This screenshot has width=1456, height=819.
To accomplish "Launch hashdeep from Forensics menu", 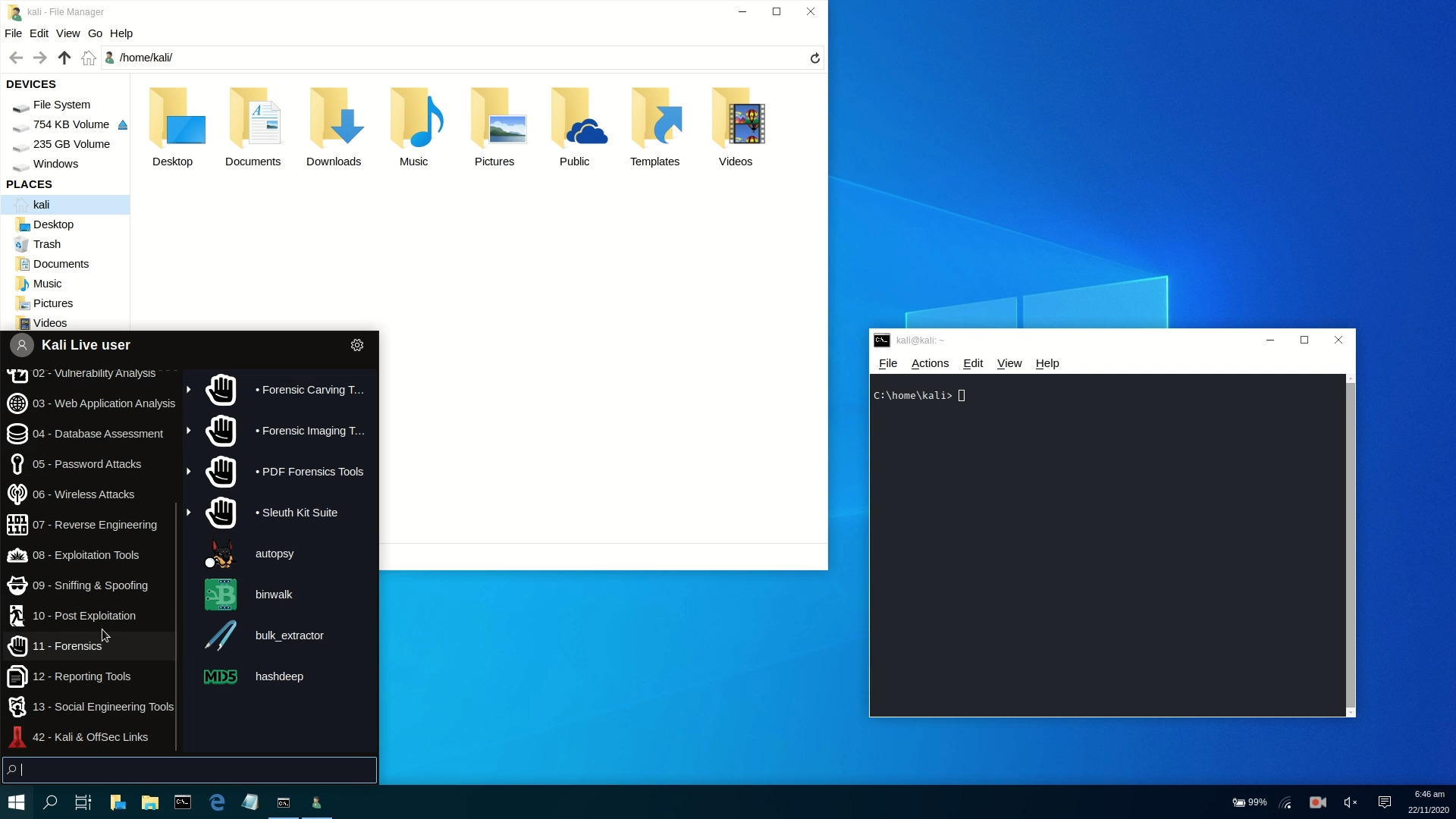I will [281, 676].
